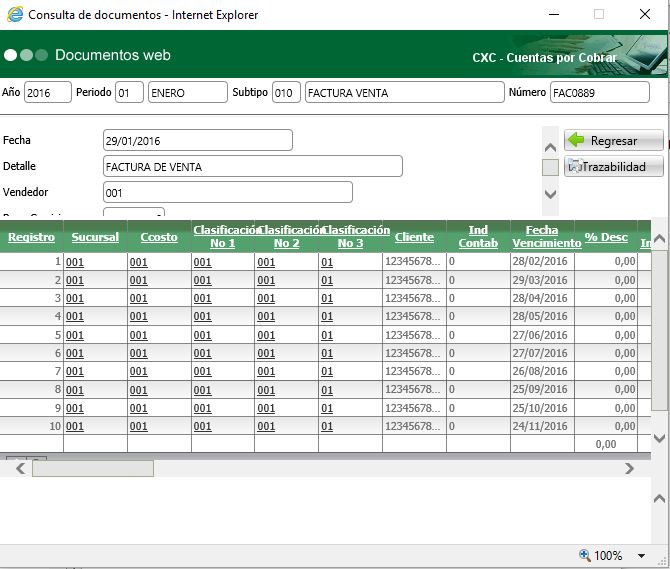Open Clasificación No 1 link in row 3
The height and width of the screenshot is (569, 670).
click(203, 298)
